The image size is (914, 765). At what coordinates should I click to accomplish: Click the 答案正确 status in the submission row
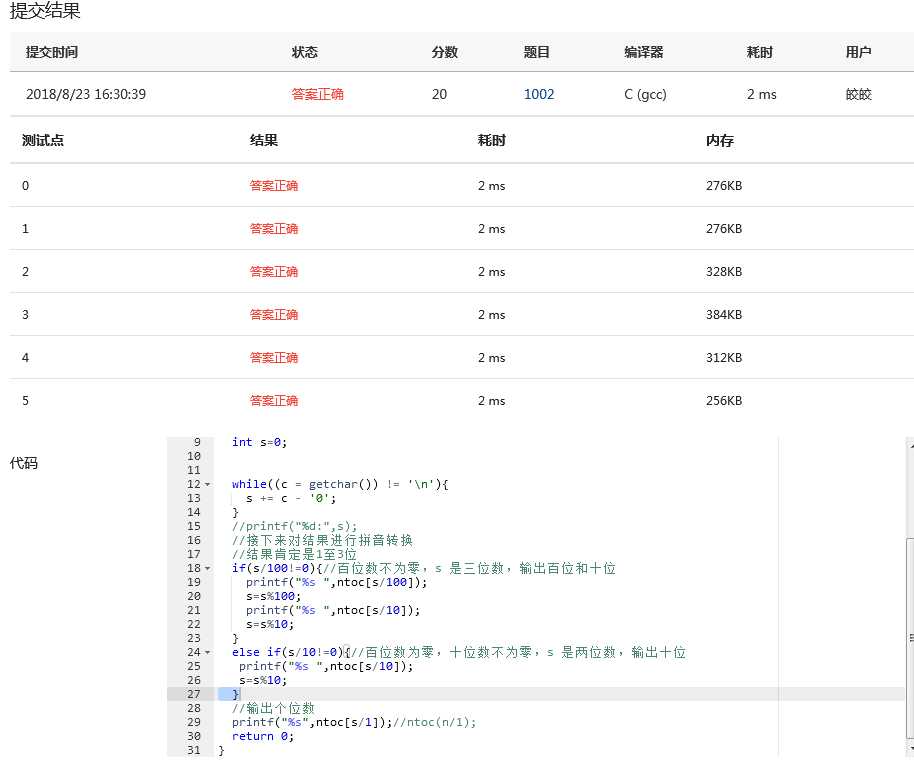tap(317, 94)
